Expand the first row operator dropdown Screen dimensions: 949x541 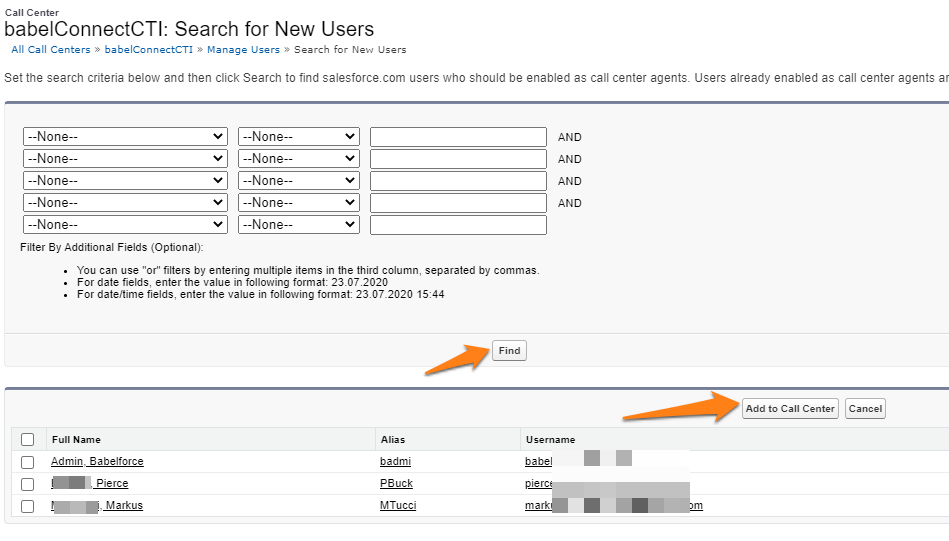click(298, 137)
